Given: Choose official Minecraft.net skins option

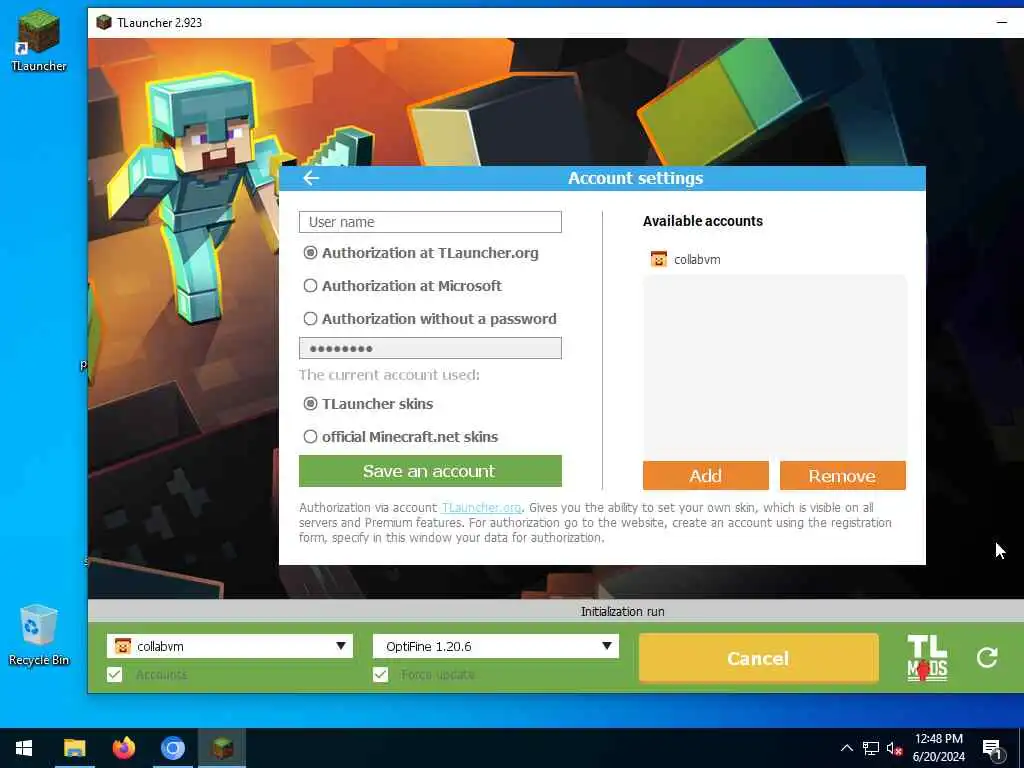Looking at the screenshot, I should coord(401,437).
